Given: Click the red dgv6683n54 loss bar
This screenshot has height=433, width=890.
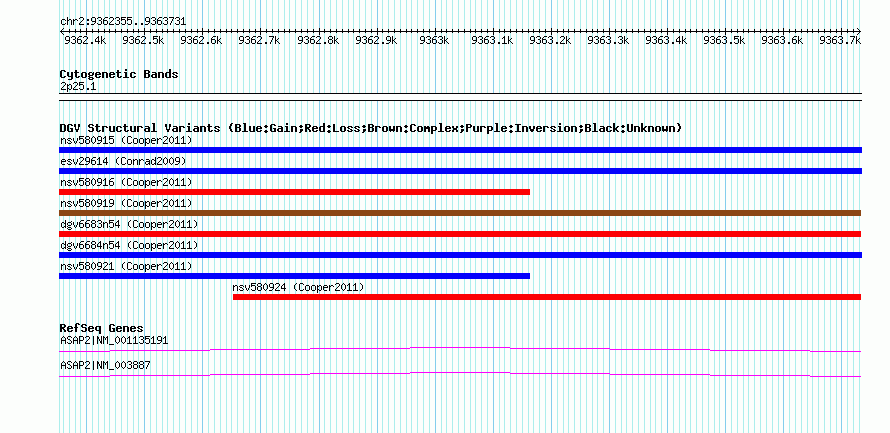Looking at the screenshot, I should [460, 234].
